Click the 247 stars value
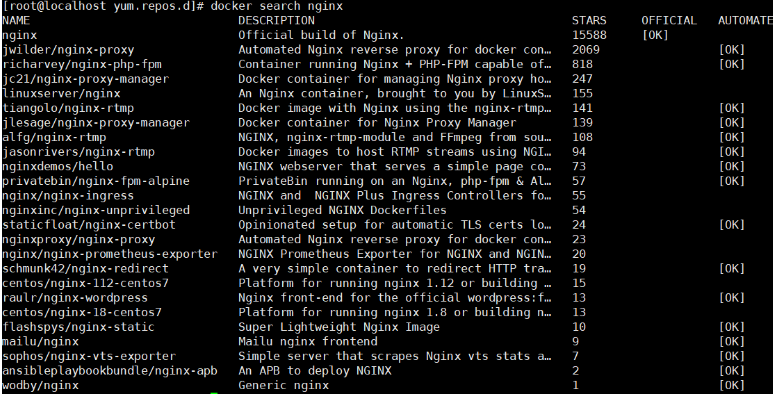This screenshot has width=773, height=395. click(x=582, y=79)
